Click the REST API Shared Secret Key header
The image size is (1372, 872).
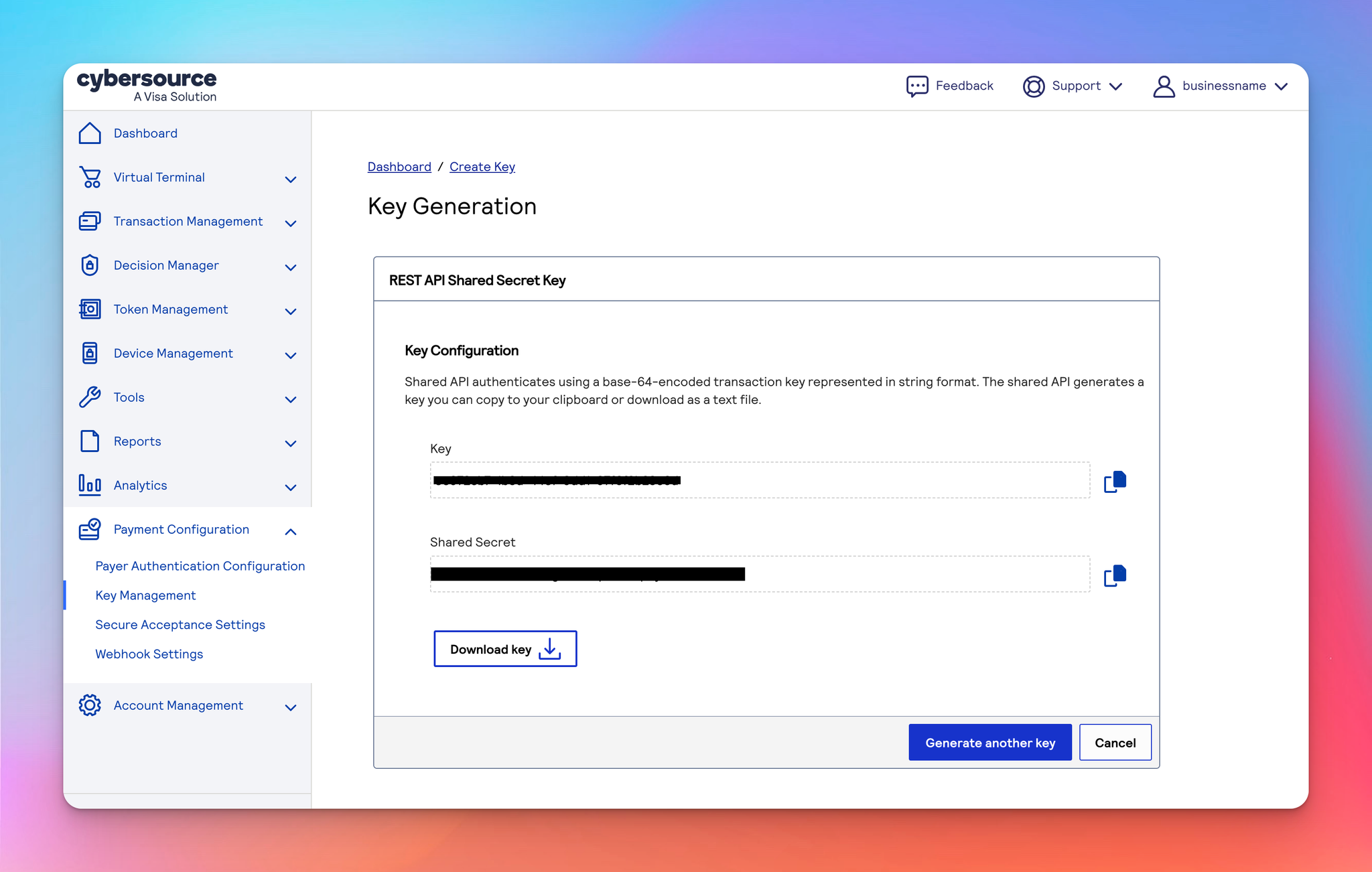pyautogui.click(x=477, y=280)
